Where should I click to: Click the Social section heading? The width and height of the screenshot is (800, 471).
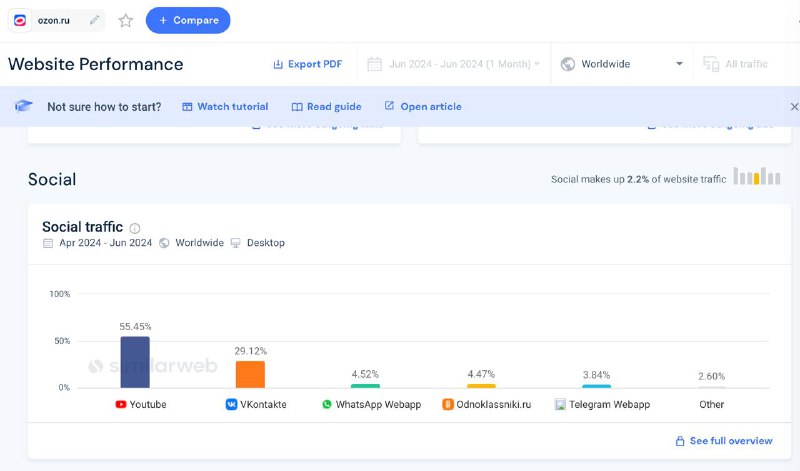click(x=52, y=180)
